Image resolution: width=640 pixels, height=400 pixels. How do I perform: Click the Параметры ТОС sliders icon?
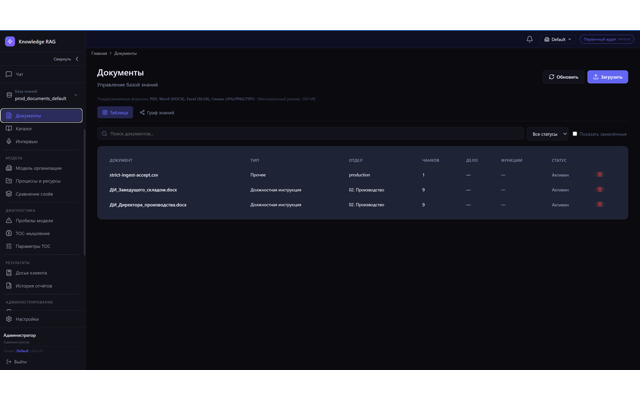coord(9,247)
